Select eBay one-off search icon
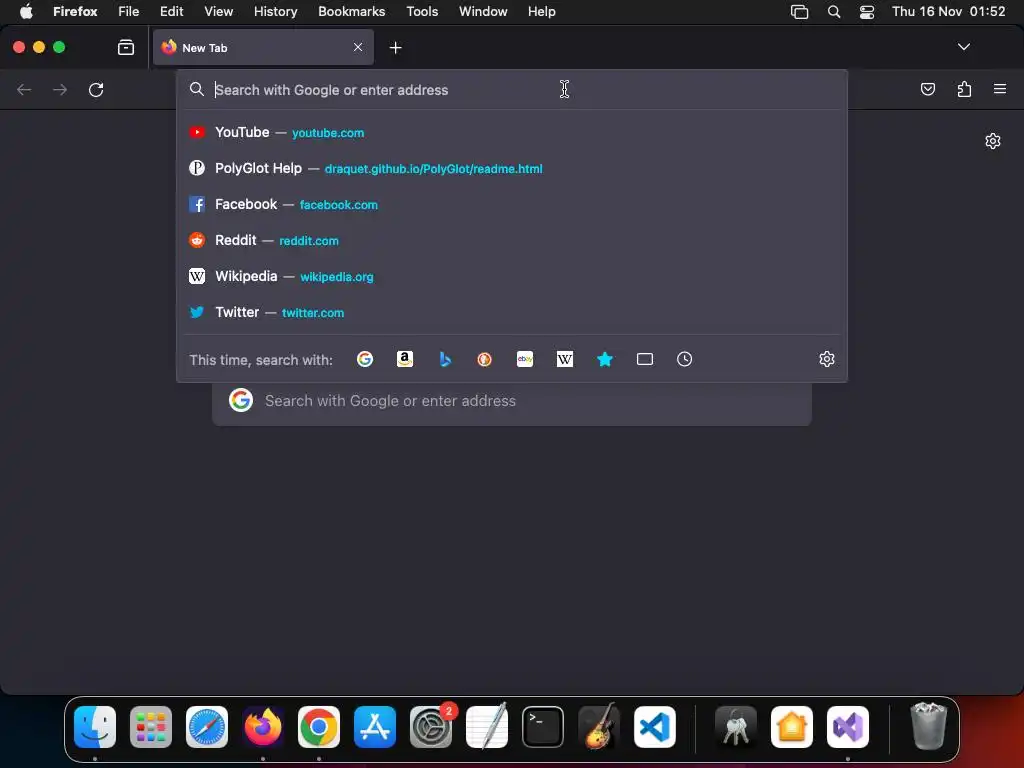 pyautogui.click(x=525, y=359)
